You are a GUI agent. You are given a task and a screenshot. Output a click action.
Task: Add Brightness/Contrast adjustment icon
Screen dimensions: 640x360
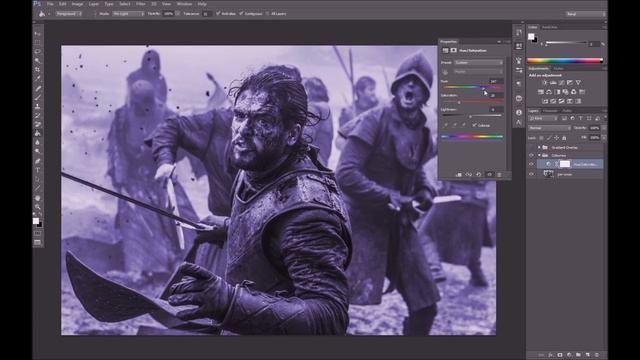(544, 83)
